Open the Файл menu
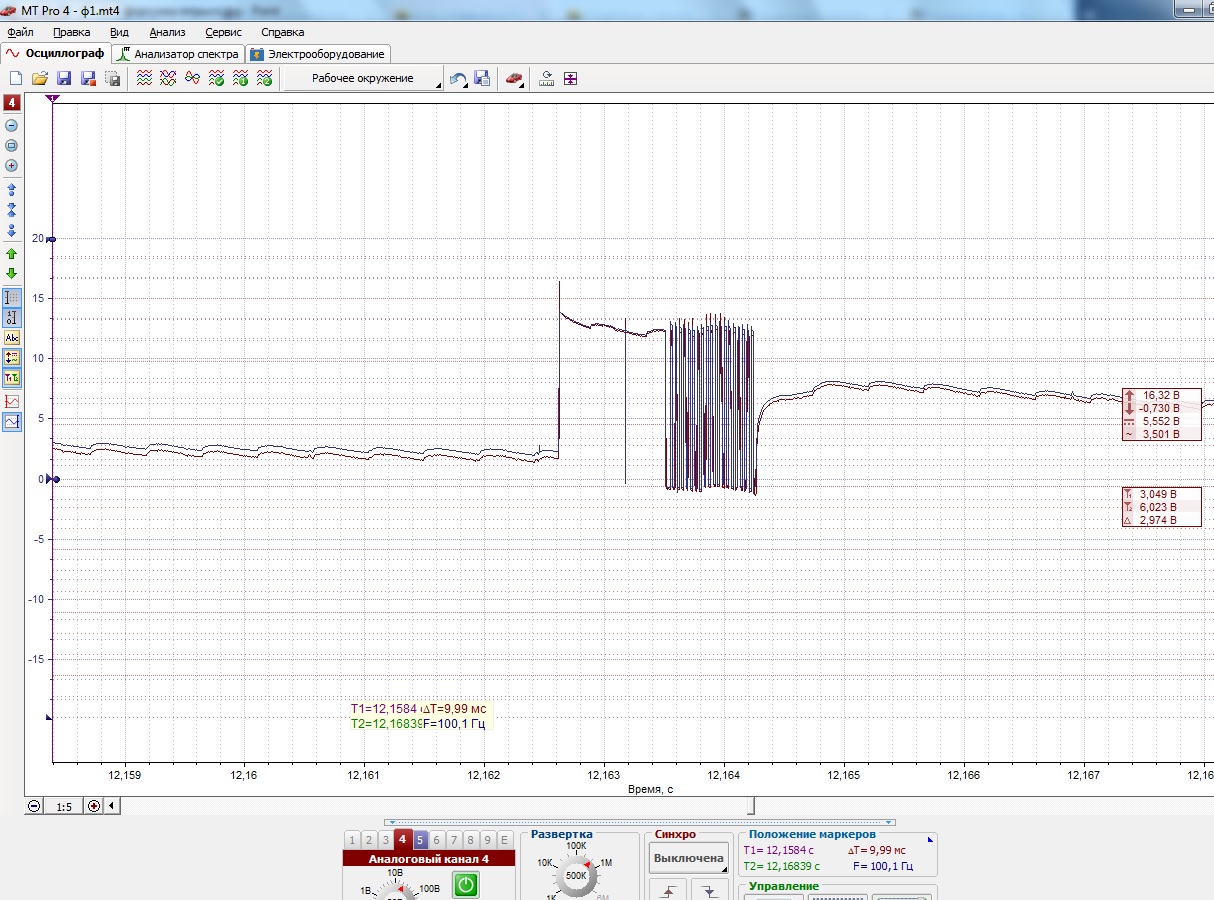This screenshot has width=1214, height=900. [x=20, y=32]
